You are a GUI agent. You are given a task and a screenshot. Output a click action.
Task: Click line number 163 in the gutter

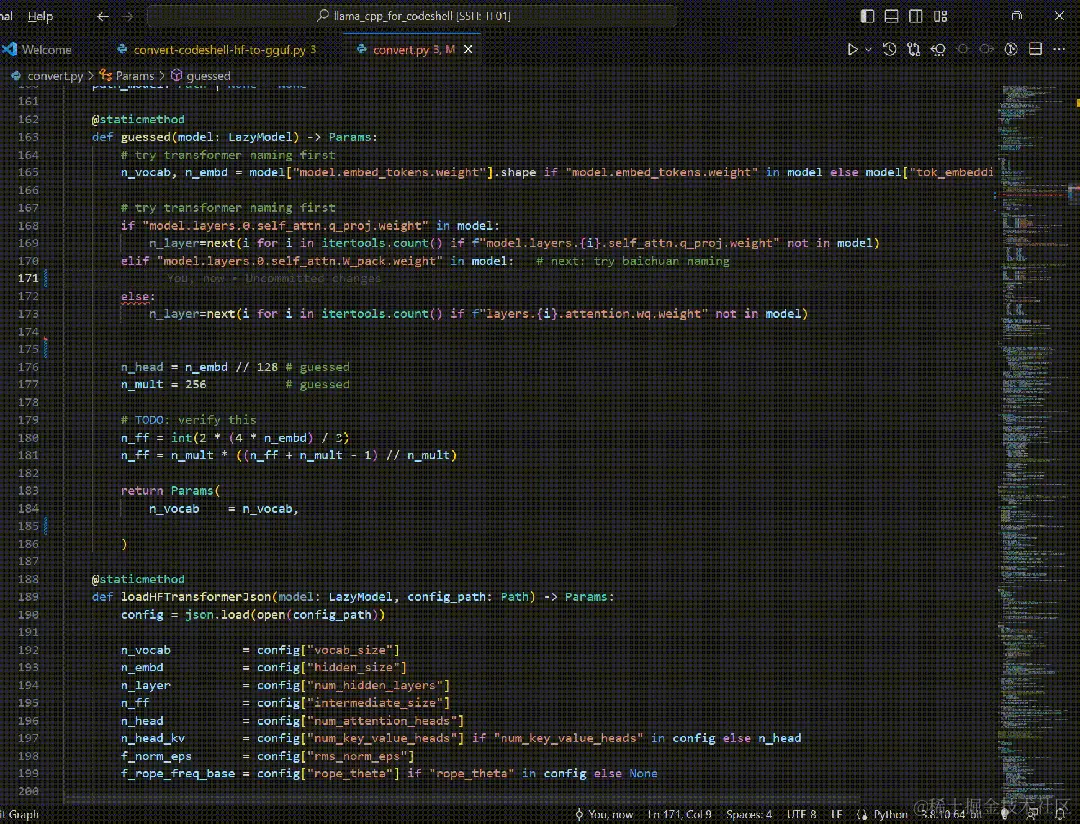pos(28,137)
